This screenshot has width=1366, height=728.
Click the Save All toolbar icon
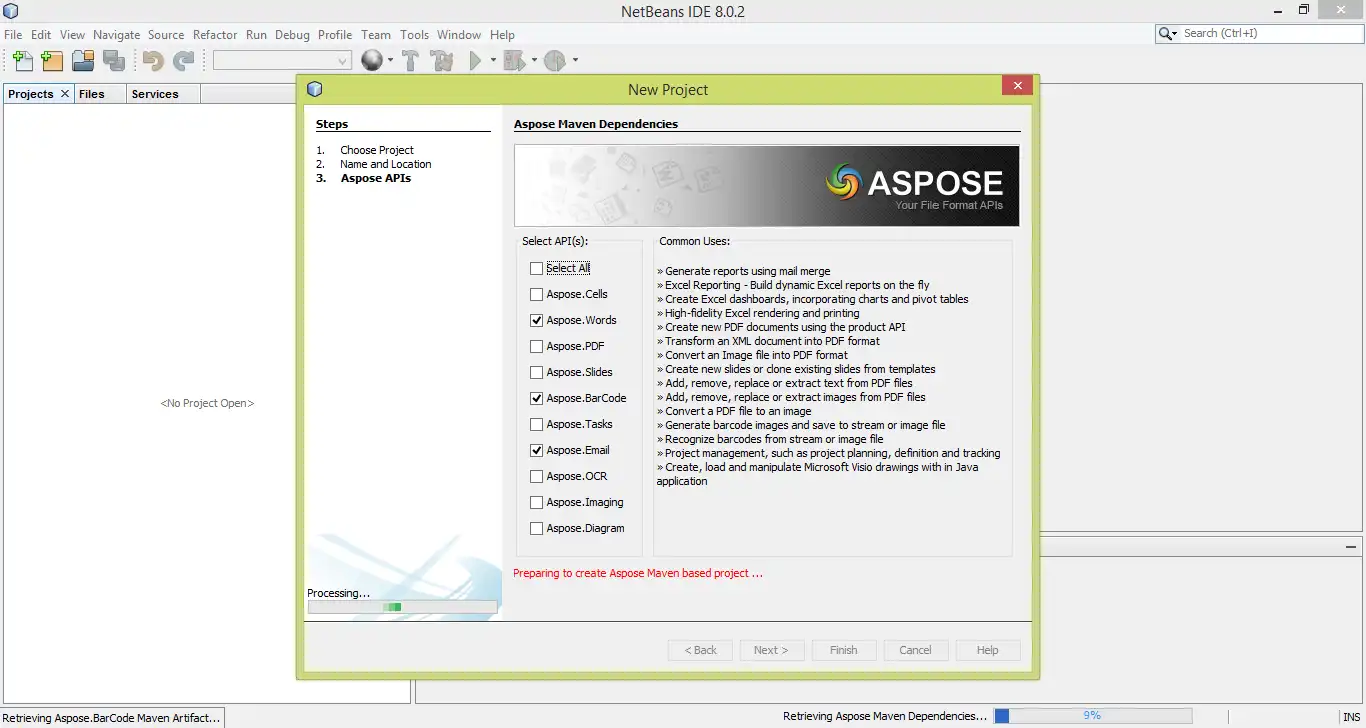pyautogui.click(x=114, y=61)
